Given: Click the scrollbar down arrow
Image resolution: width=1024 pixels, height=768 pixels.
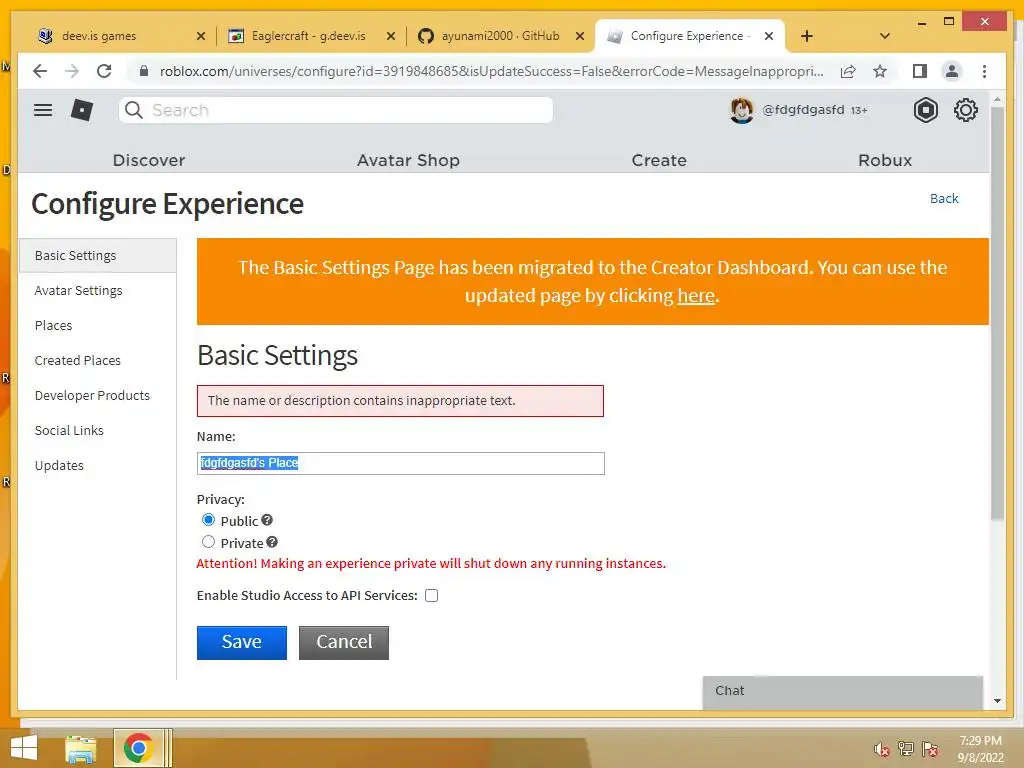Looking at the screenshot, I should 997,701.
